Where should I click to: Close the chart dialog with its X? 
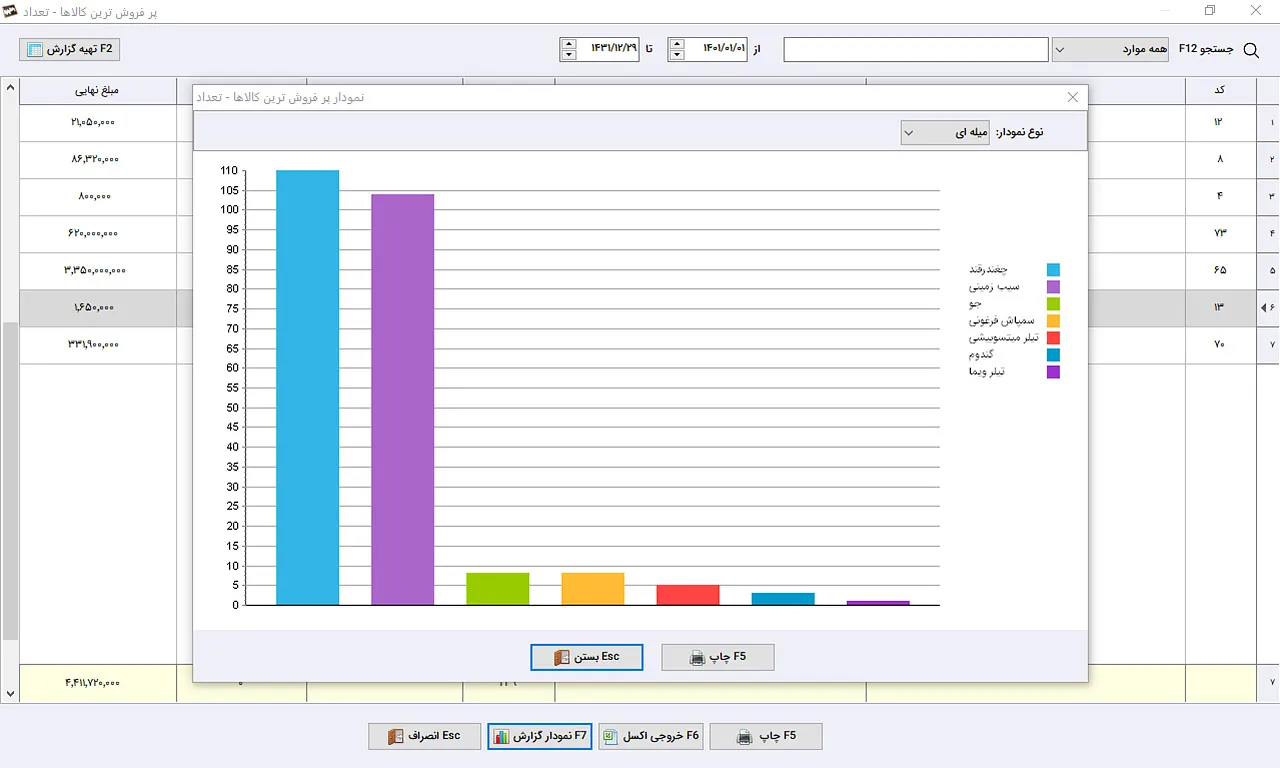tap(1073, 97)
